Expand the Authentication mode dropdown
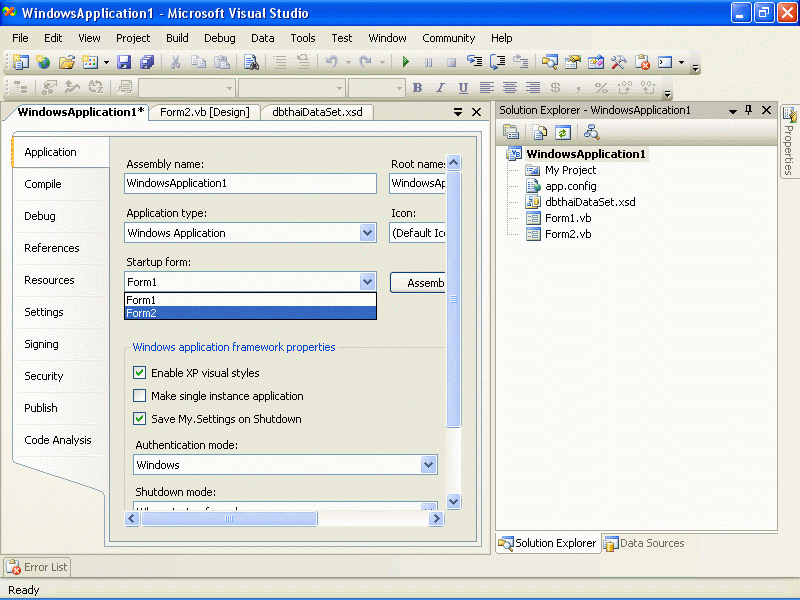Image resolution: width=800 pixels, height=600 pixels. coord(428,465)
